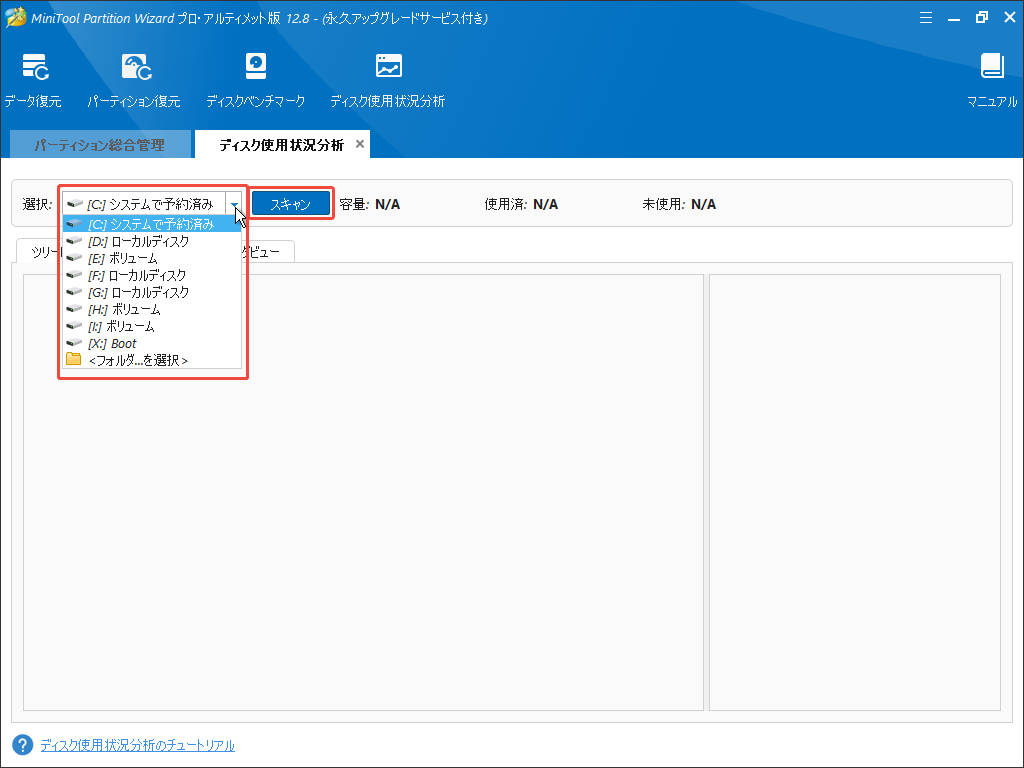Choose [D:] ローカルディスク from list
Screen dimensions: 1024x768
tap(152, 241)
